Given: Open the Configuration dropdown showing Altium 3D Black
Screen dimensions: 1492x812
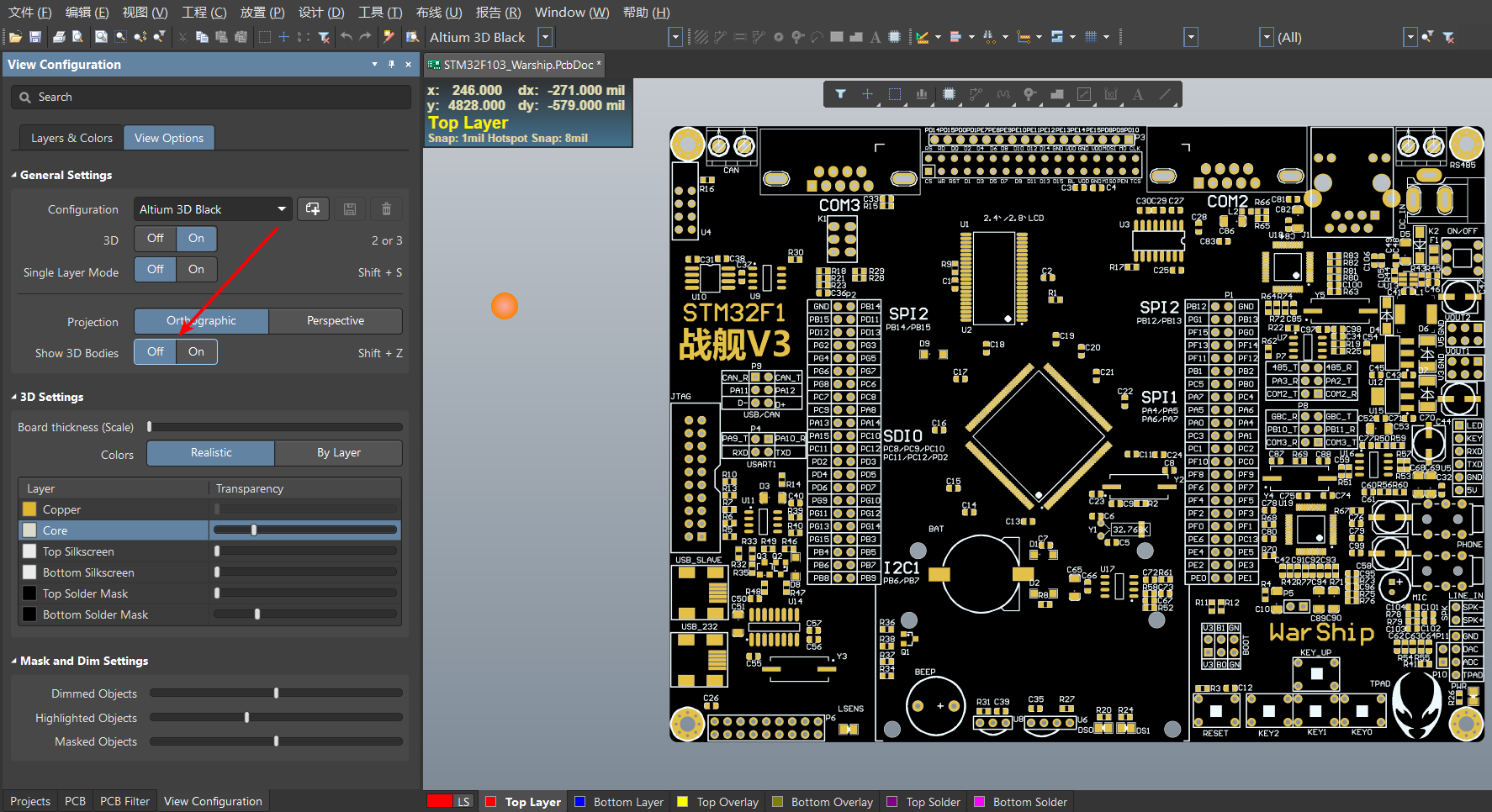Looking at the screenshot, I should click(x=213, y=209).
